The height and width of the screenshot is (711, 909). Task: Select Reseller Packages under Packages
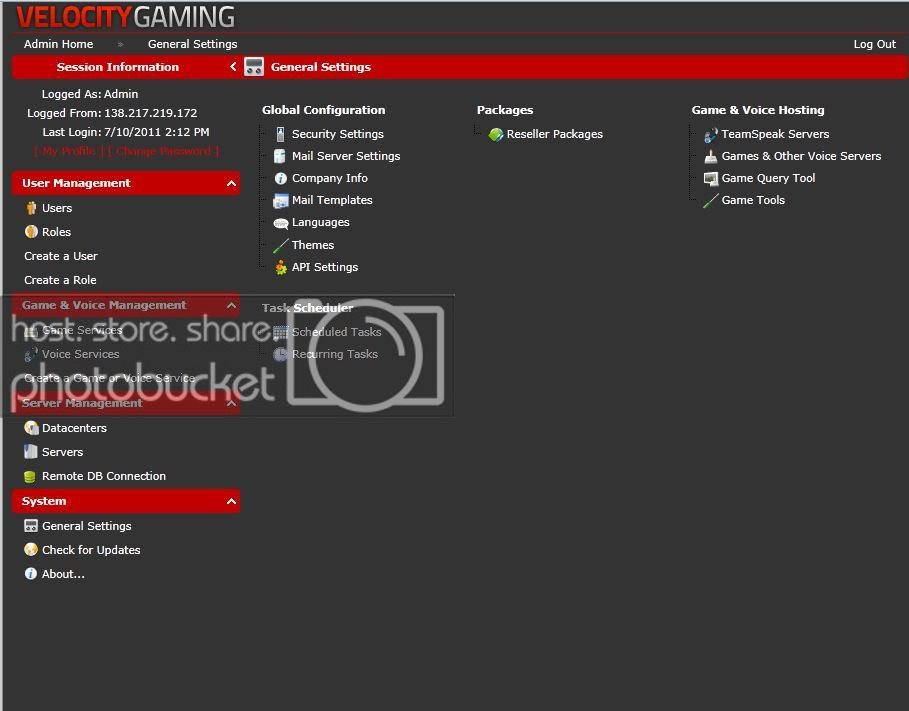point(551,133)
